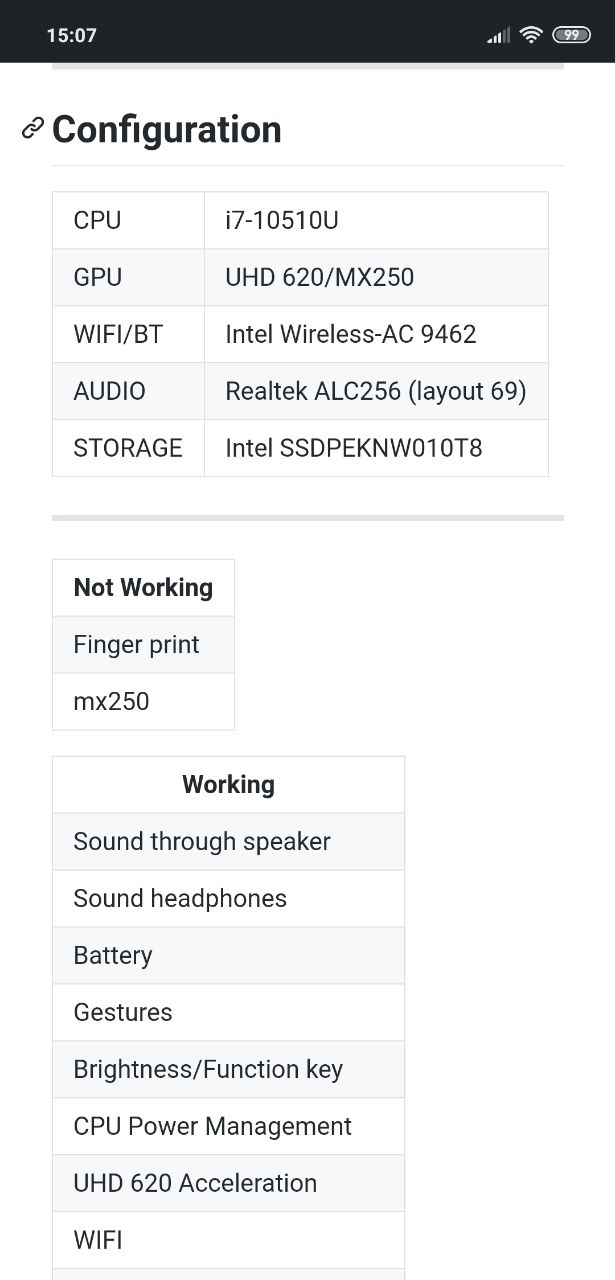Tap the WiFi status icon
This screenshot has height=1280, width=615.
[x=531, y=35]
